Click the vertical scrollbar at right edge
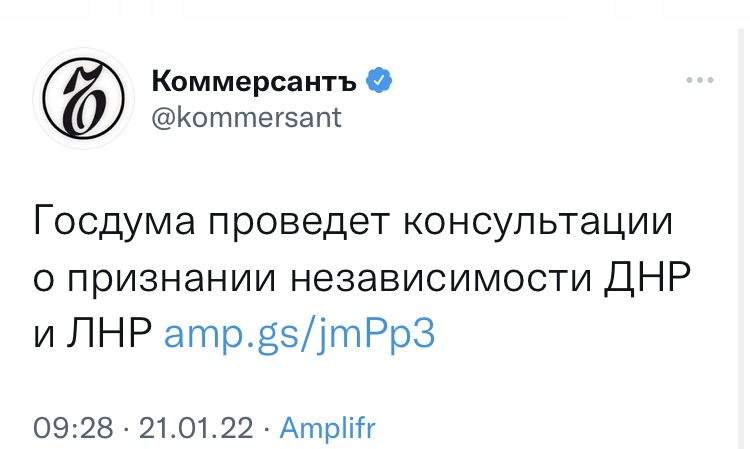Viewport: 750px width, 449px height. pos(740,238)
